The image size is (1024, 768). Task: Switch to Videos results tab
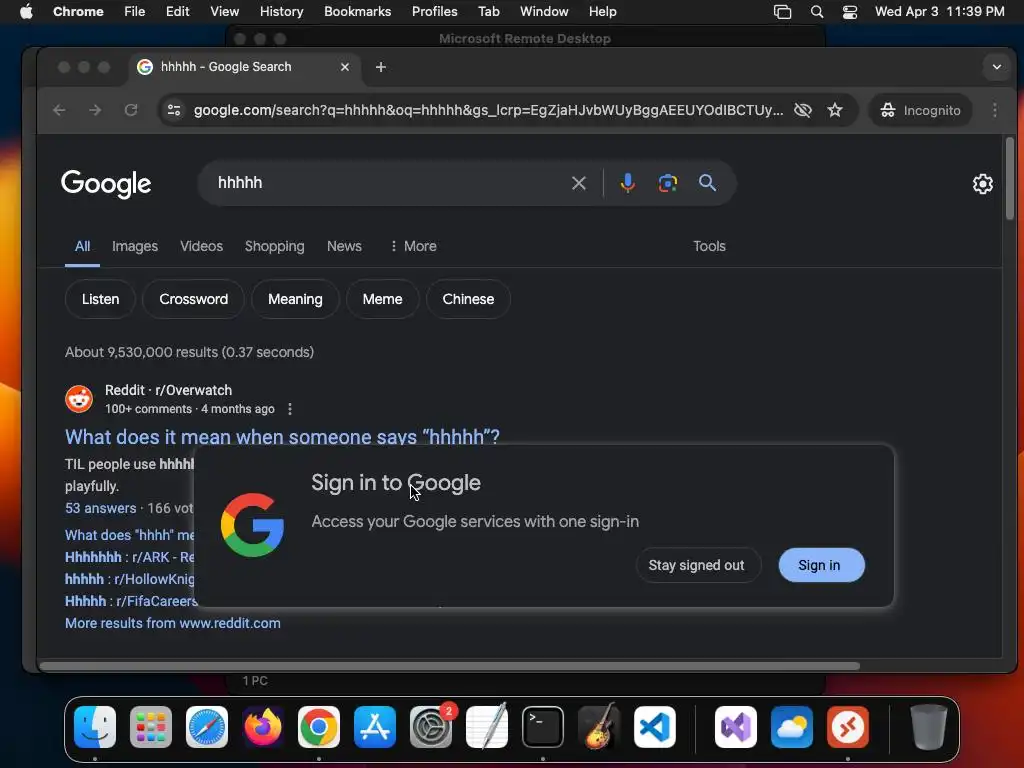(x=201, y=246)
